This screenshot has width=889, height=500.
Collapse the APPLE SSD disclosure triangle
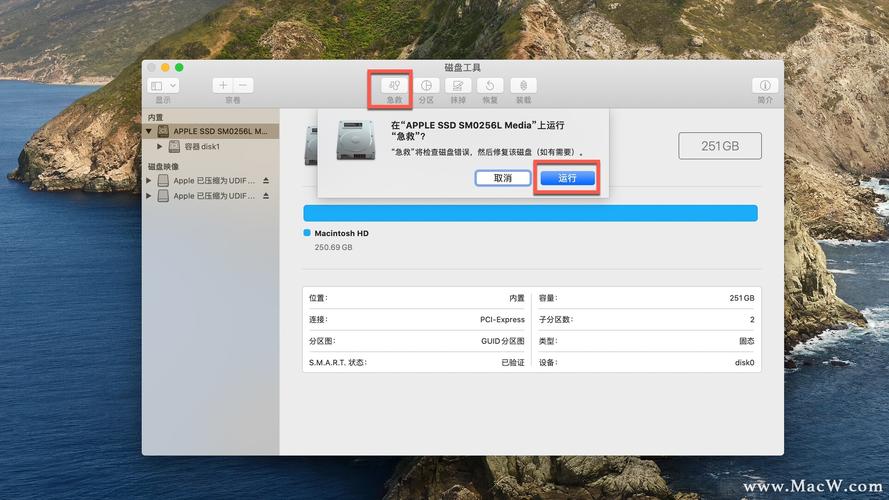pyautogui.click(x=149, y=131)
